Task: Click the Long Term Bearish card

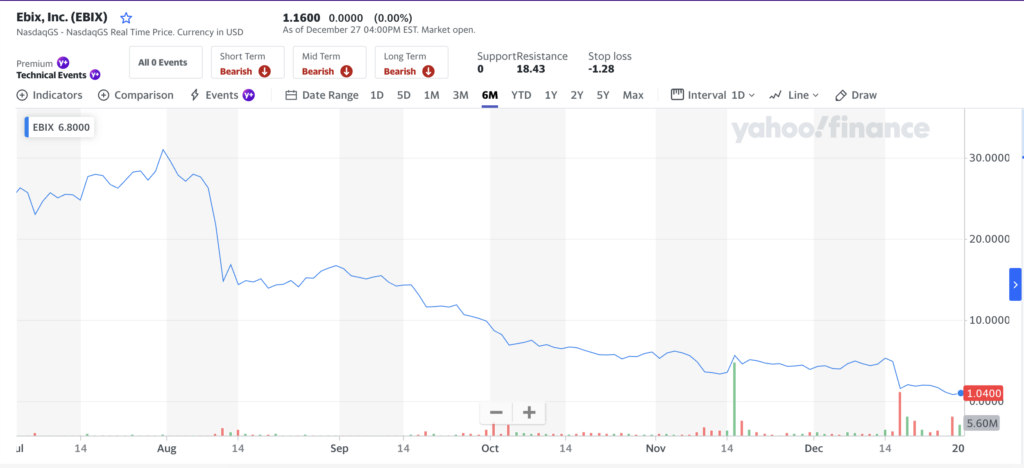Action: (411, 63)
